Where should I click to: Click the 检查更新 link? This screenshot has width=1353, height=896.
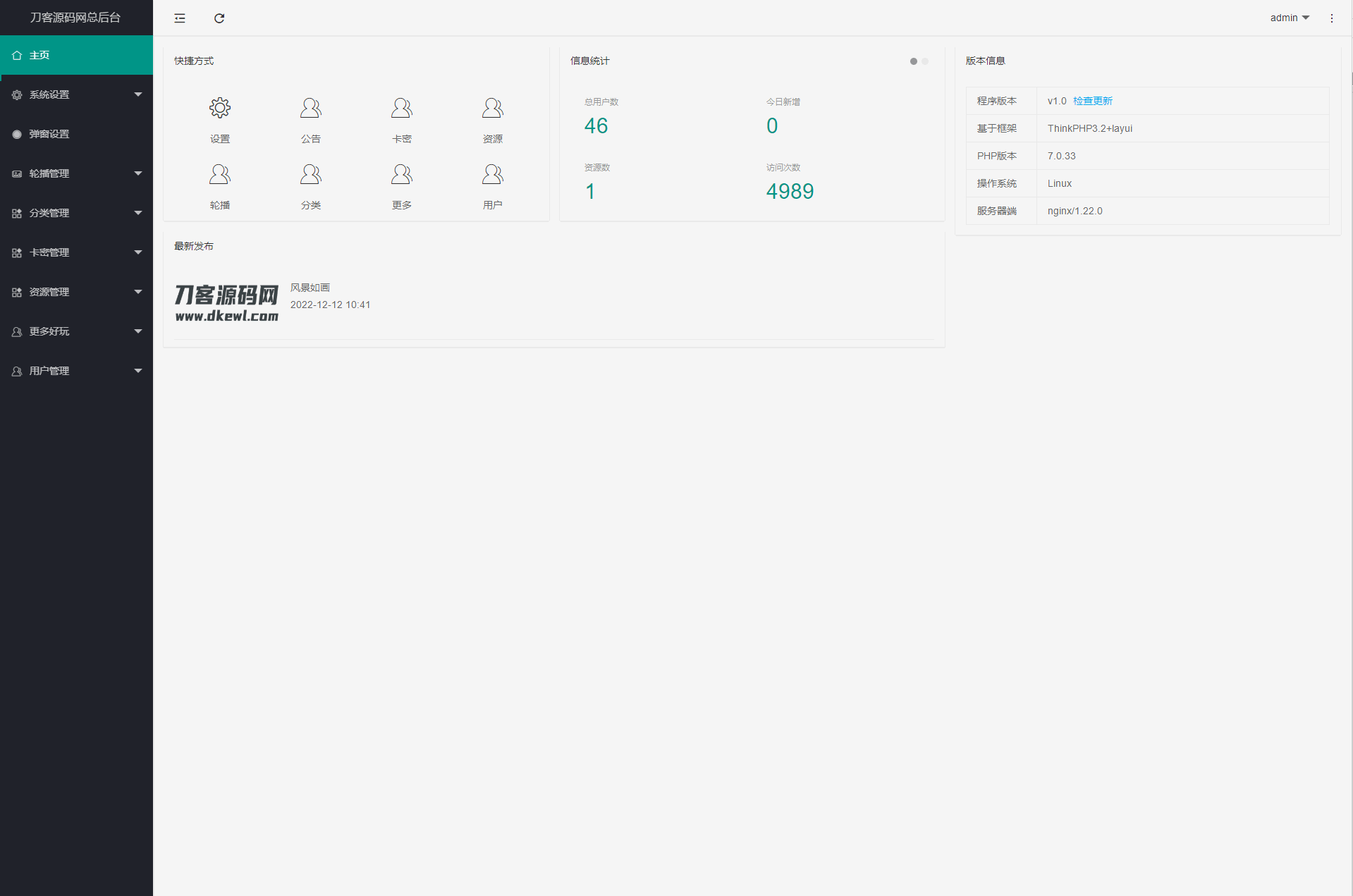[1092, 101]
